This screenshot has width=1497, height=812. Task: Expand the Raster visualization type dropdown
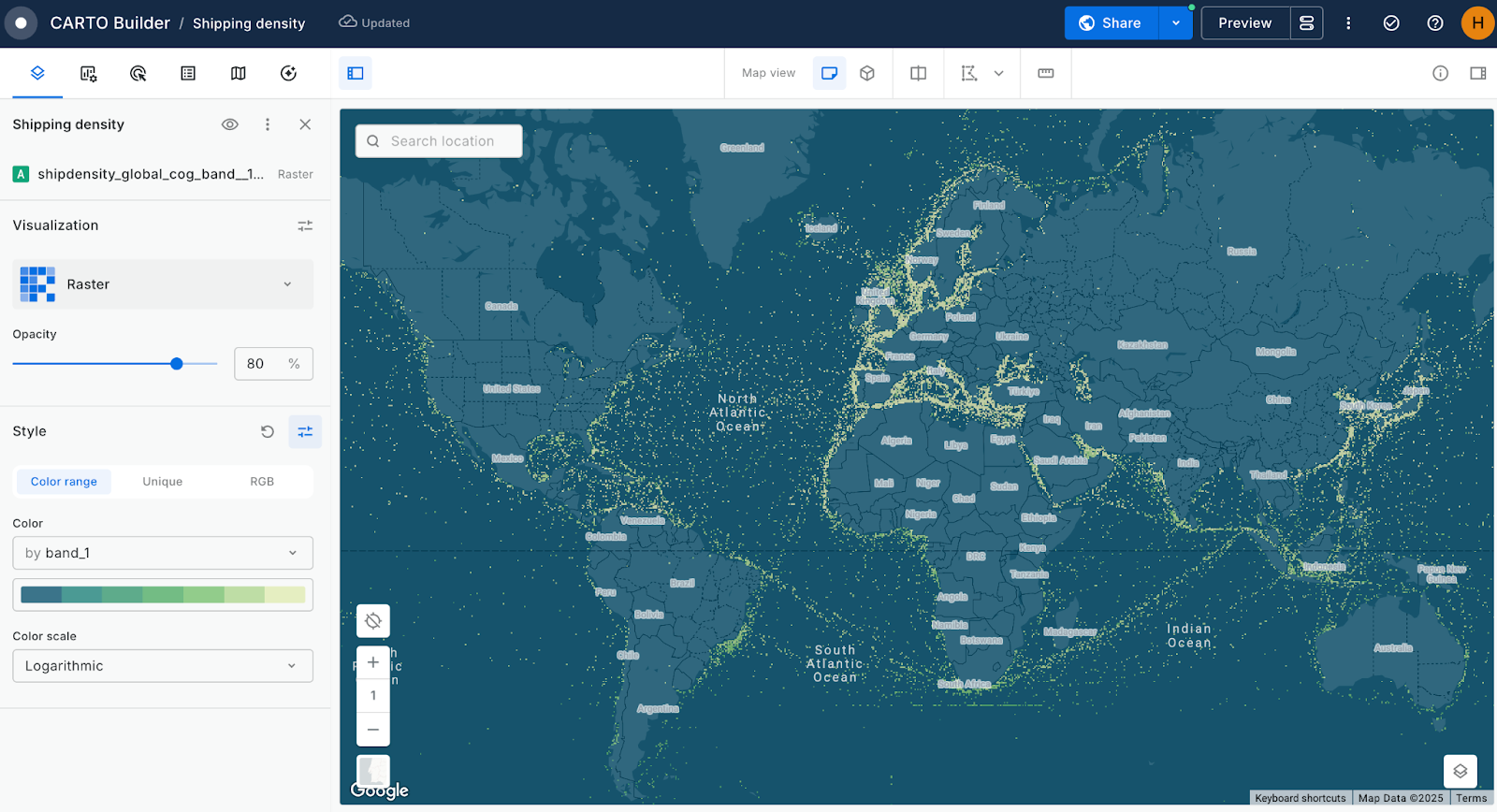point(163,284)
